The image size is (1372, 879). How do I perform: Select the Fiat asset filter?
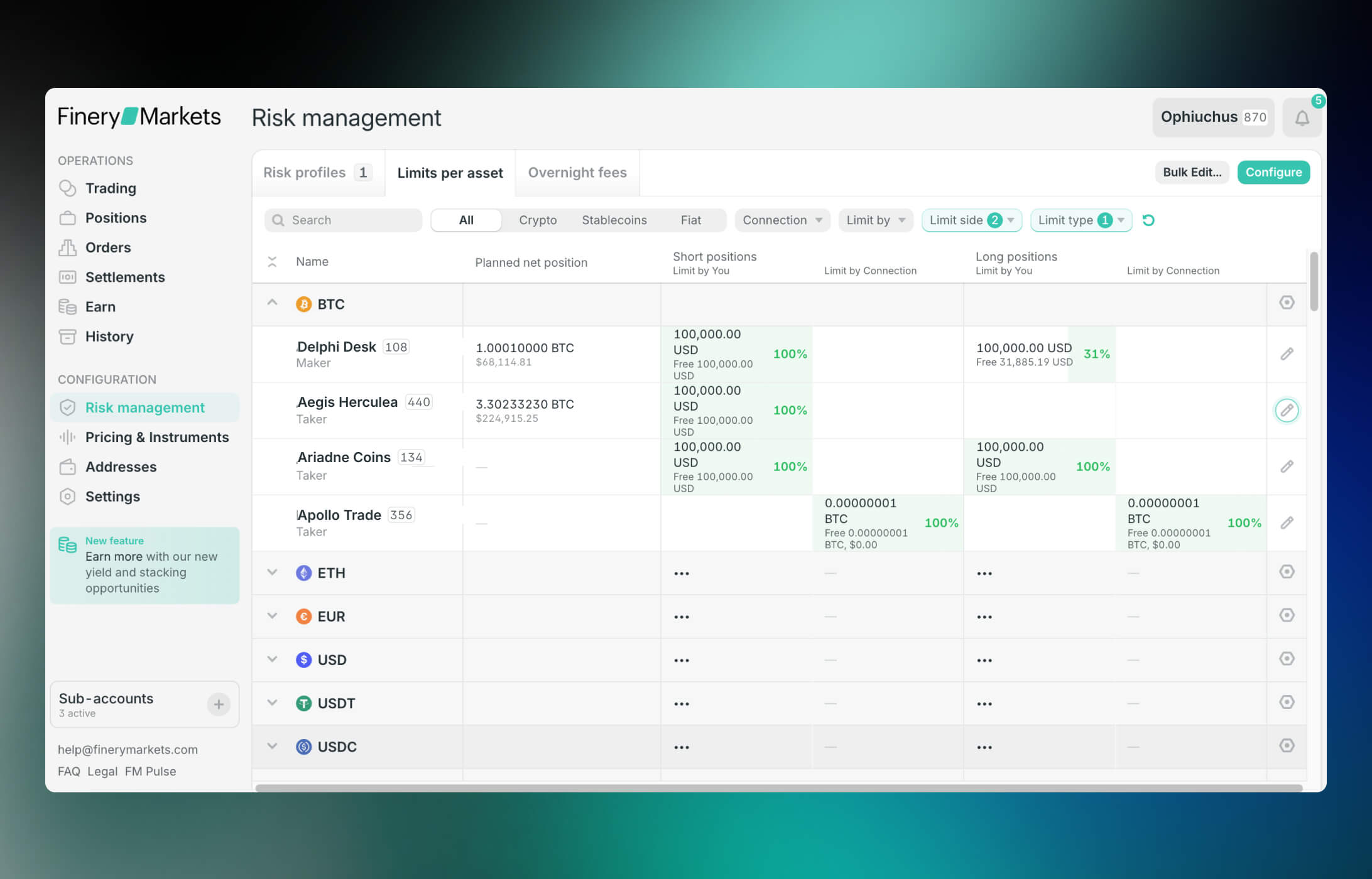tap(690, 220)
